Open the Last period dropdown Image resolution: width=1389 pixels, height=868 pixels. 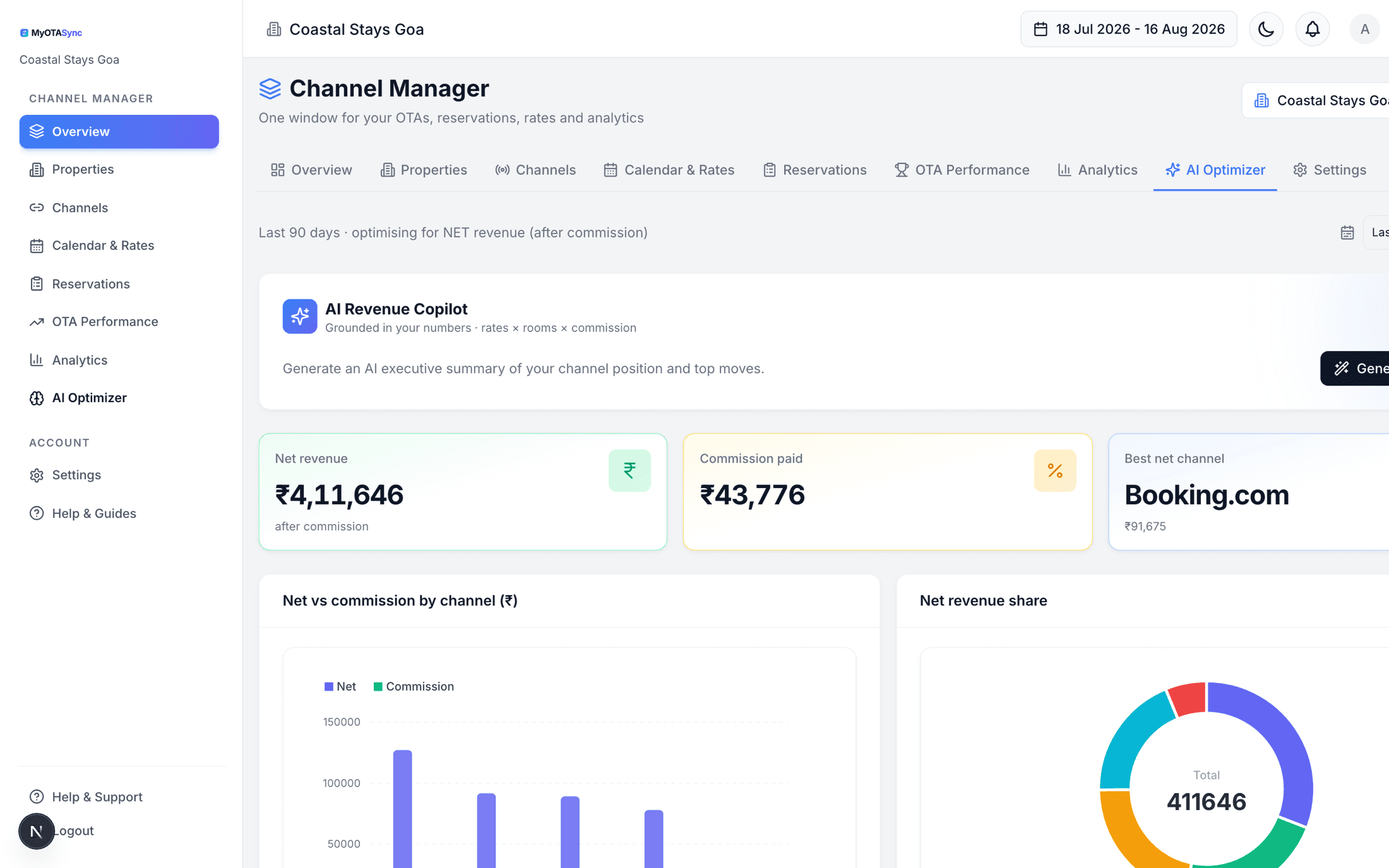point(1377,232)
